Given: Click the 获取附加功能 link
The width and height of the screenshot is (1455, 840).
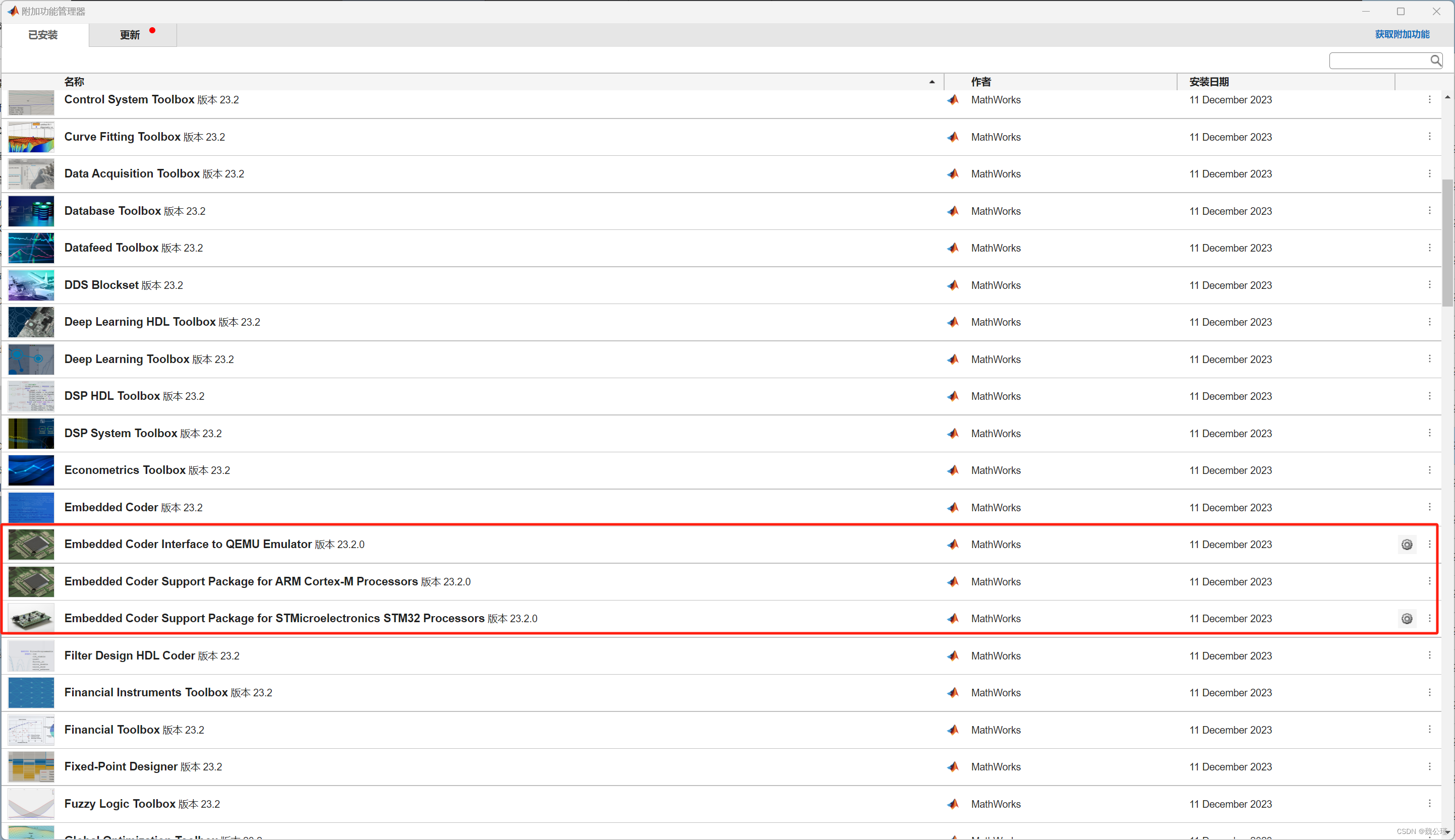Looking at the screenshot, I should pos(1402,35).
